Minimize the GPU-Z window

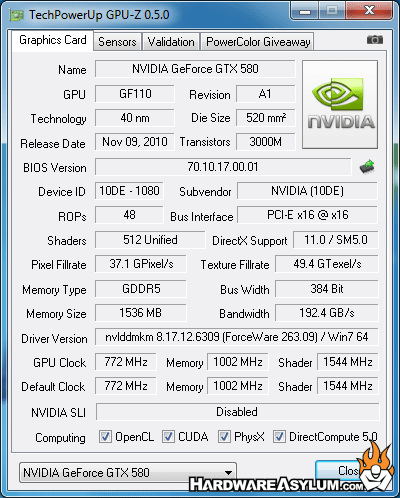(304, 11)
